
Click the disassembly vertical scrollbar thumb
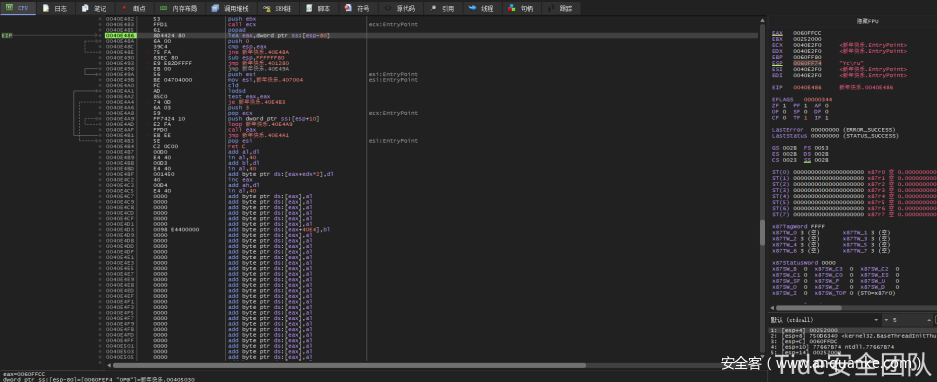click(762, 232)
